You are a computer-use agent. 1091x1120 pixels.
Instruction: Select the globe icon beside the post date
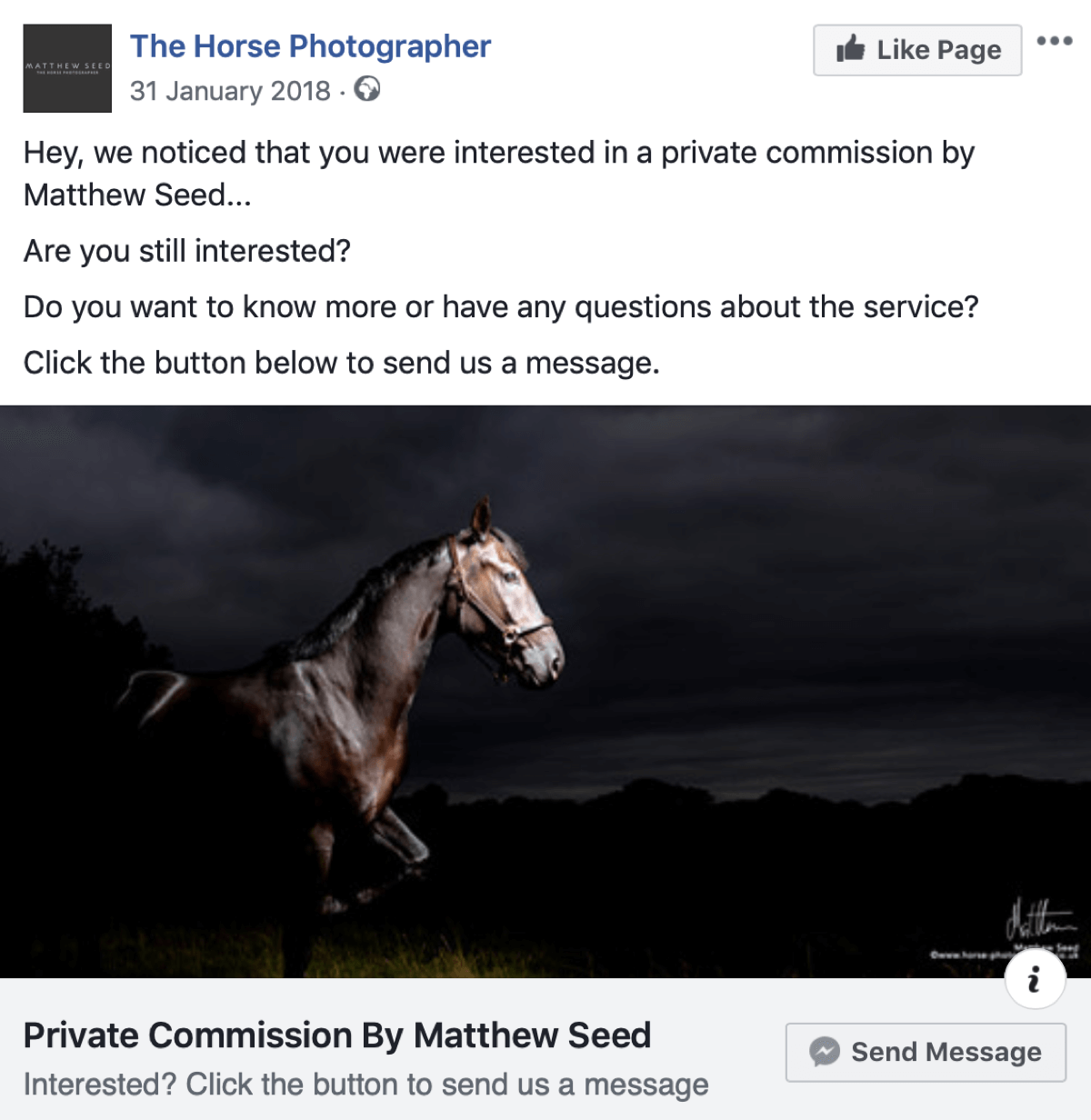click(367, 90)
